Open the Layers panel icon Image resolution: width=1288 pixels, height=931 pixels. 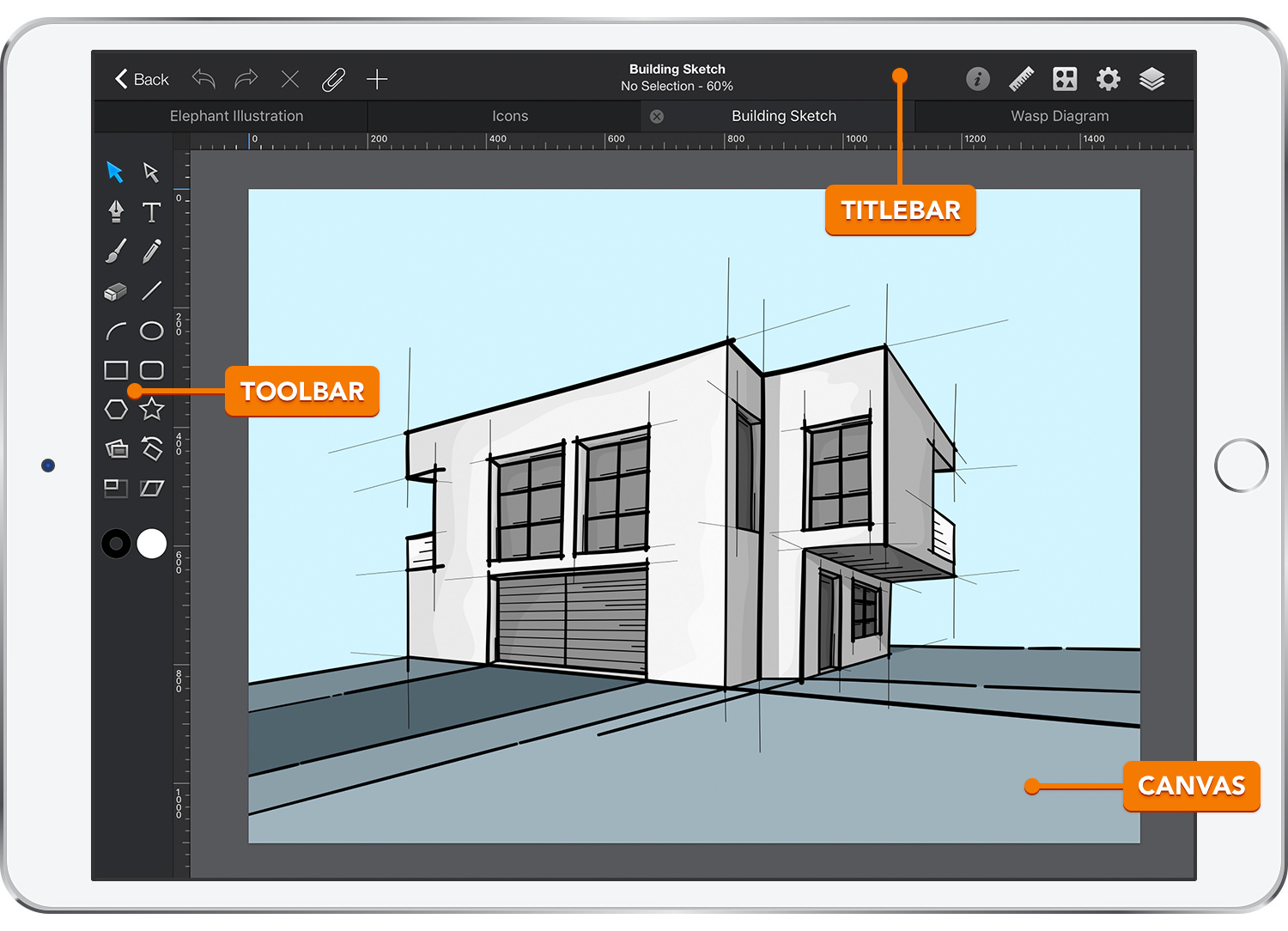pyautogui.click(x=1151, y=79)
